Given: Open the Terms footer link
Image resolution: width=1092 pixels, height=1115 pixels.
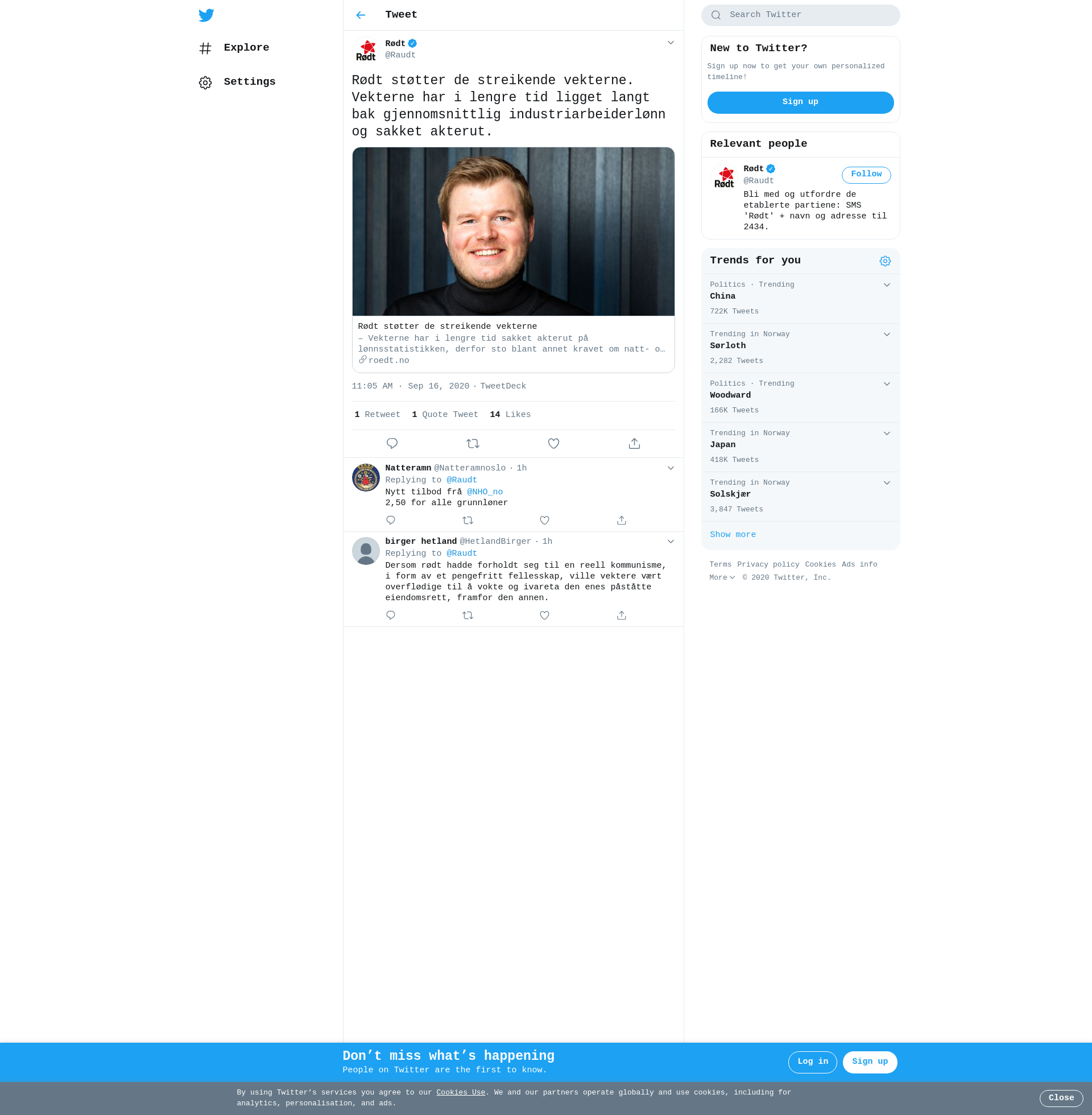Looking at the screenshot, I should tap(721, 564).
